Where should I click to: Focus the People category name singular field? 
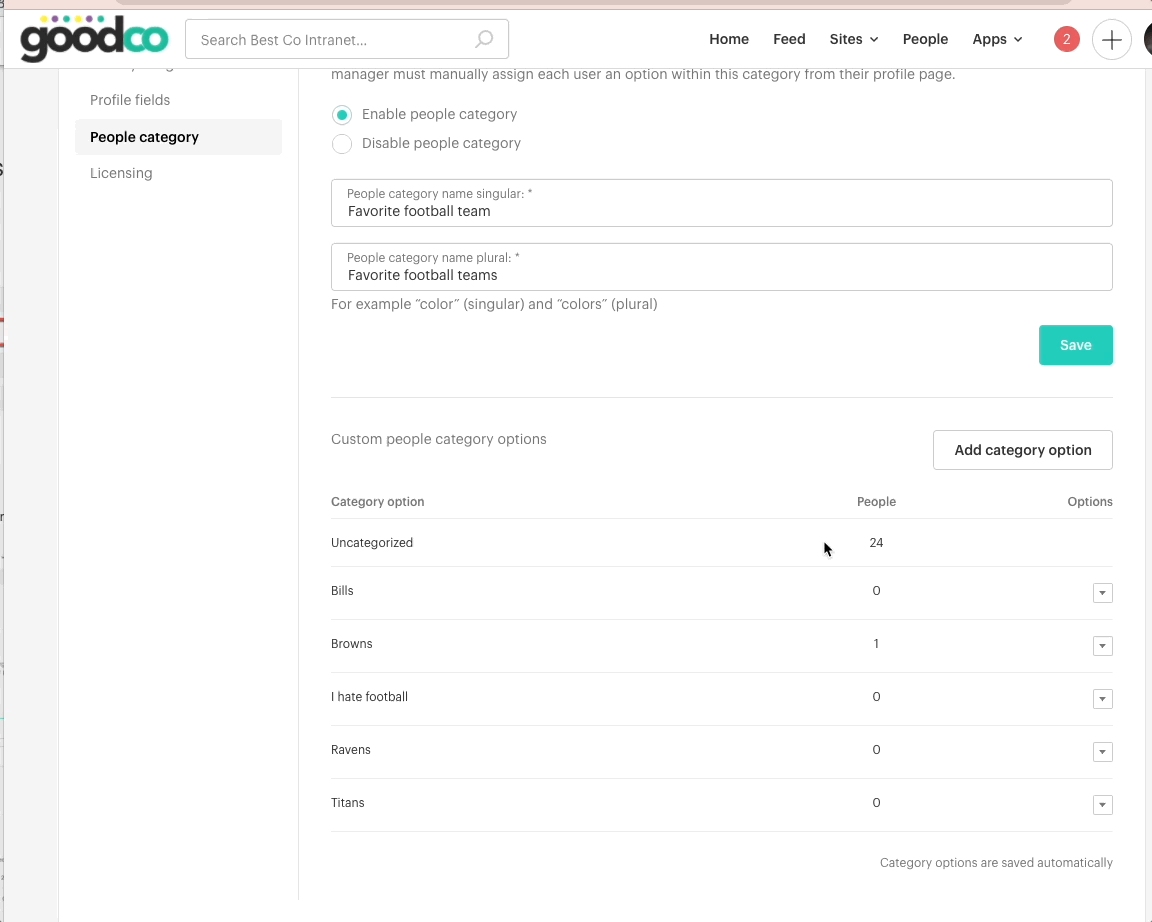pyautogui.click(x=721, y=211)
